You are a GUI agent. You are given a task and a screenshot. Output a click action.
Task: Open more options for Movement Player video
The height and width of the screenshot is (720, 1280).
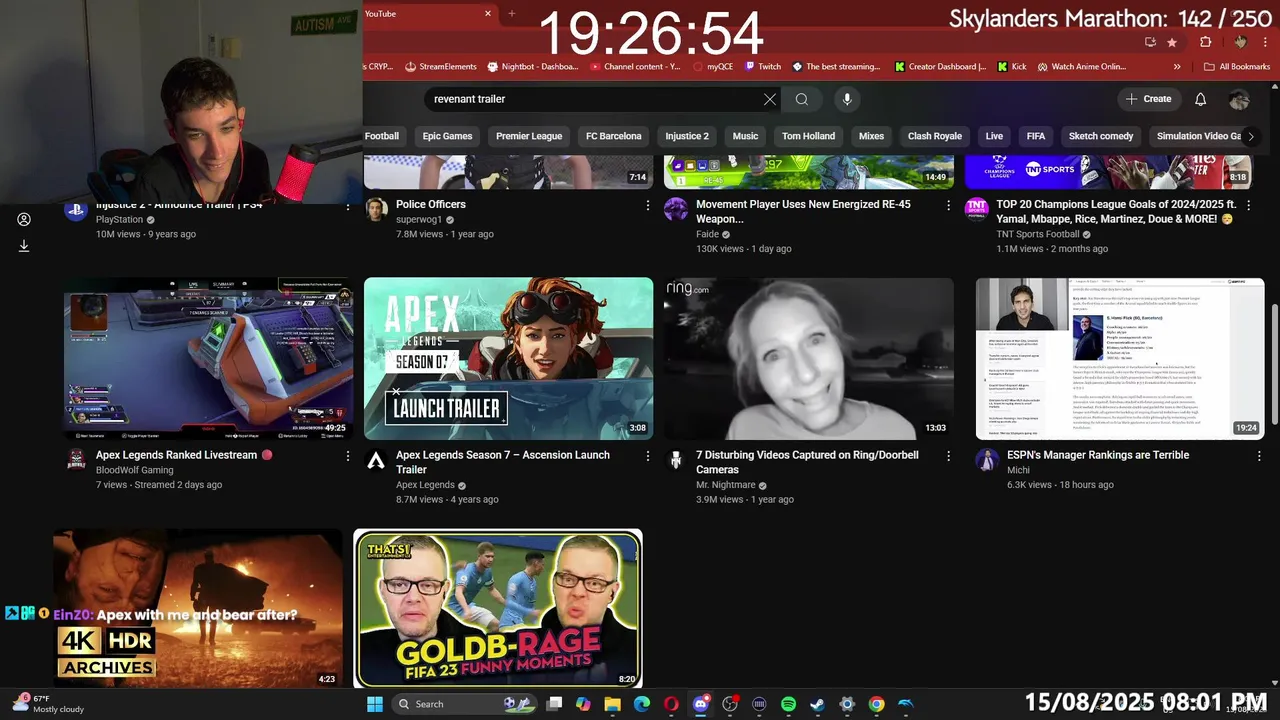pos(948,205)
